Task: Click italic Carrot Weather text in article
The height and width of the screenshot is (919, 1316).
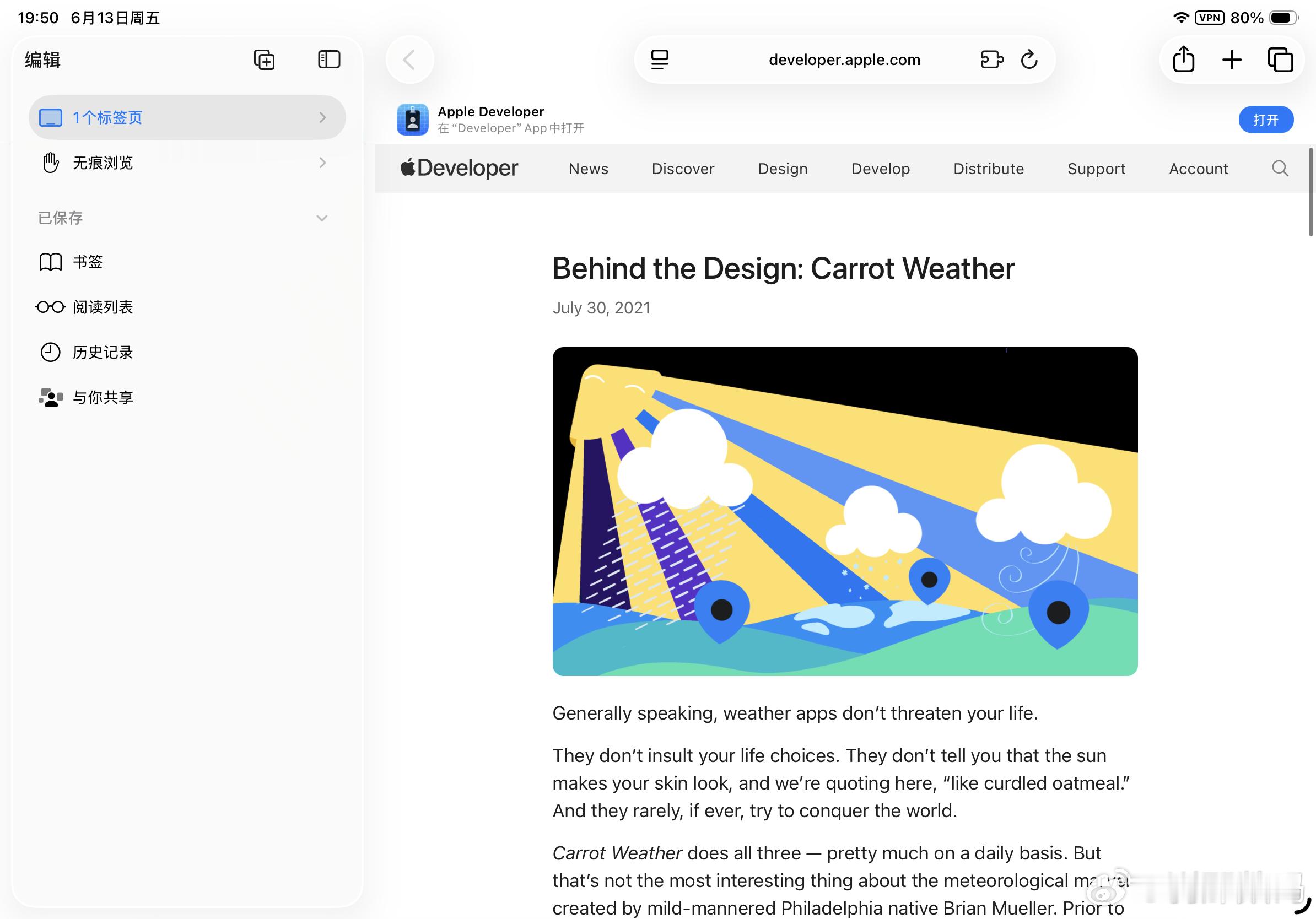Action: [617, 853]
